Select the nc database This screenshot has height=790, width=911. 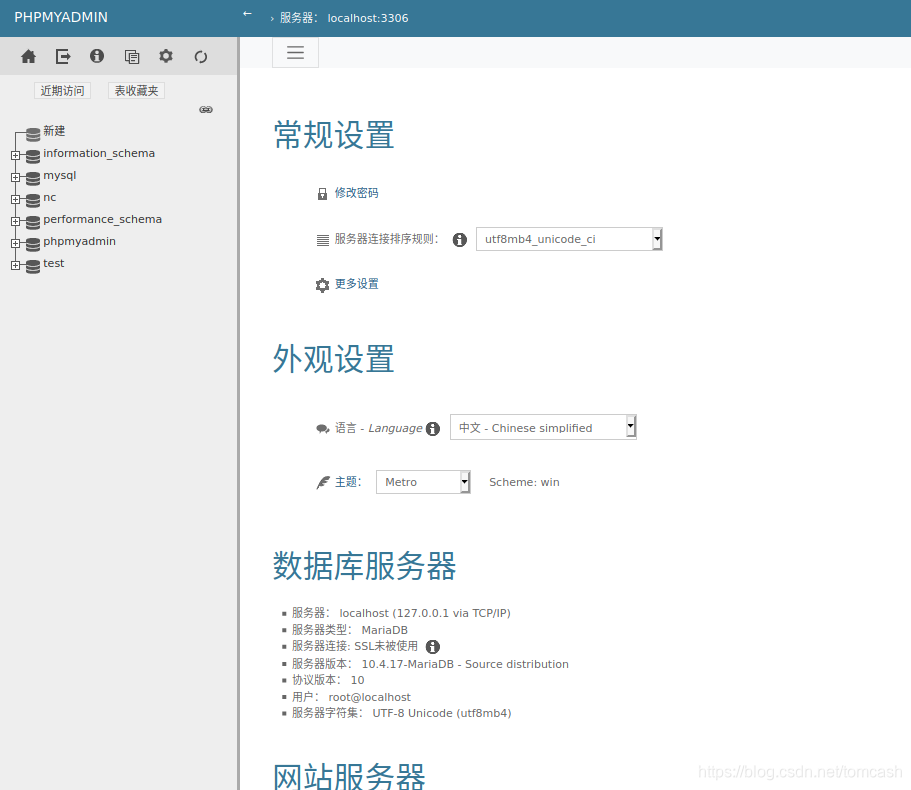click(x=49, y=198)
